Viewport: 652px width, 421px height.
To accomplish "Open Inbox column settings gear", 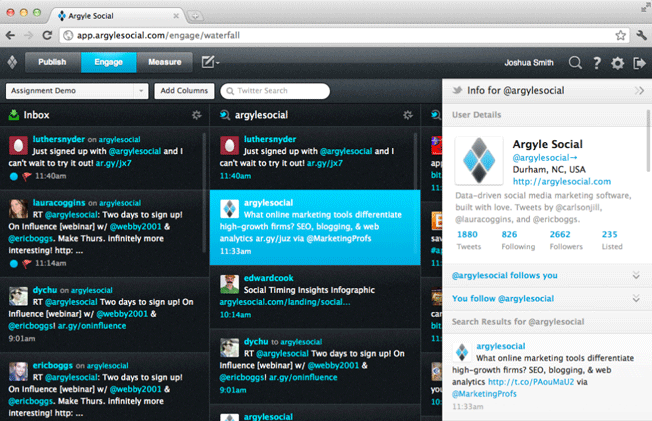I will (197, 115).
